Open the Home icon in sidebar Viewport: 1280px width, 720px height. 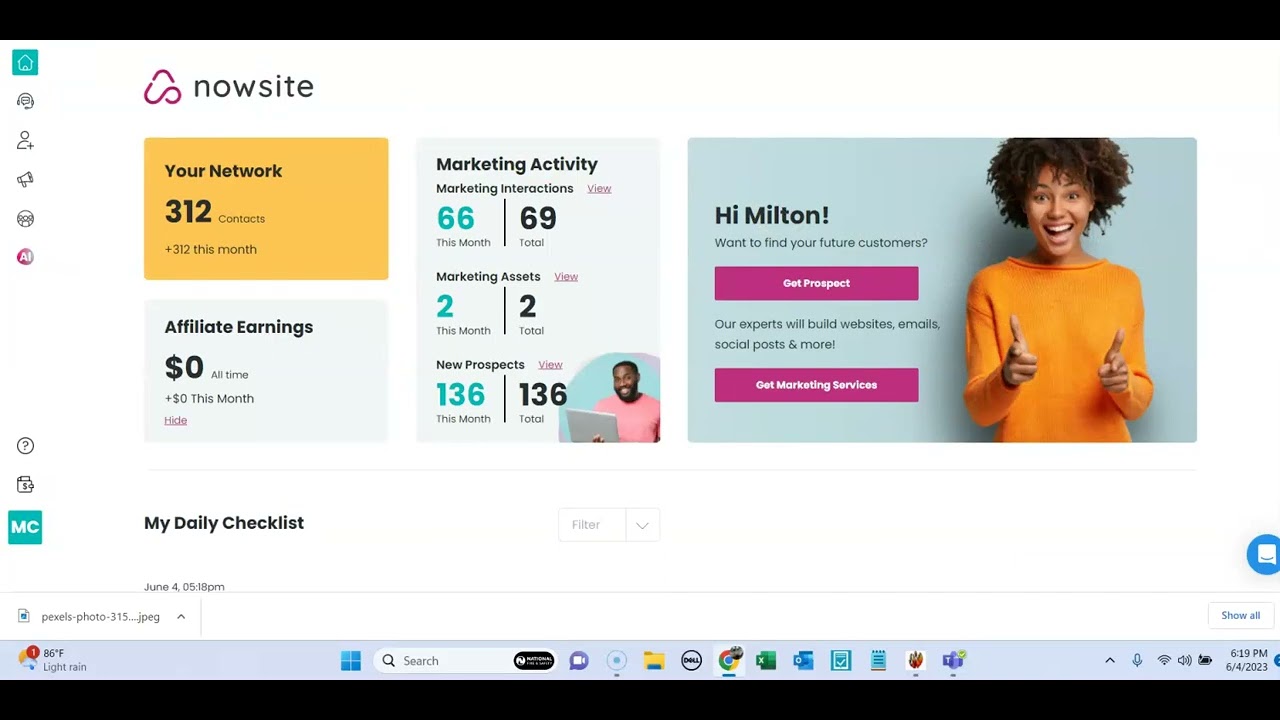tap(25, 63)
